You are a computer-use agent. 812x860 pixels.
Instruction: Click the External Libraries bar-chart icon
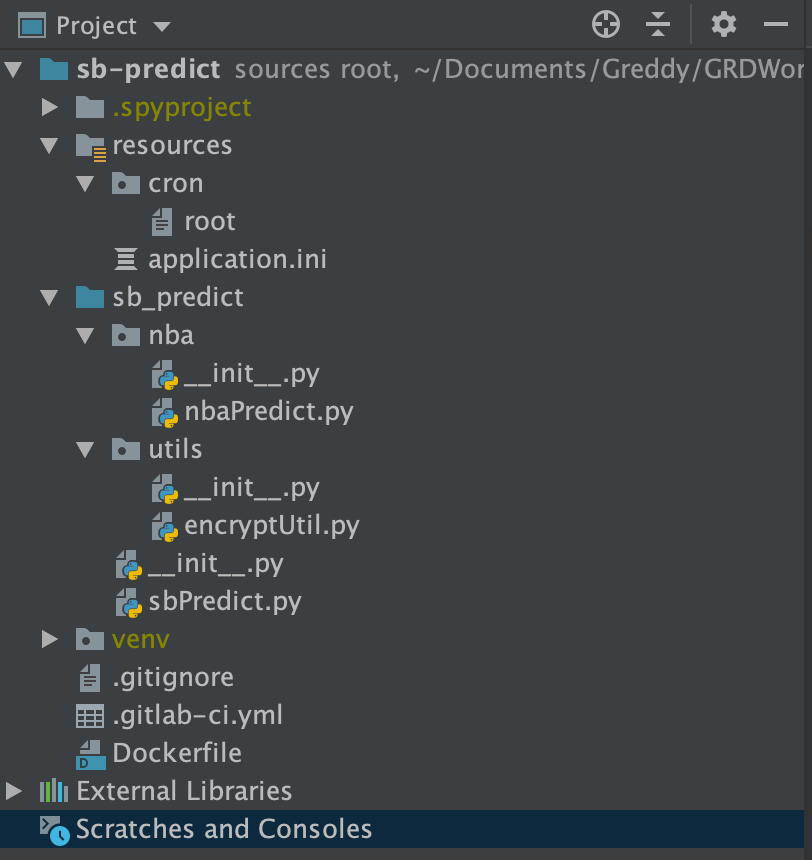pos(53,791)
